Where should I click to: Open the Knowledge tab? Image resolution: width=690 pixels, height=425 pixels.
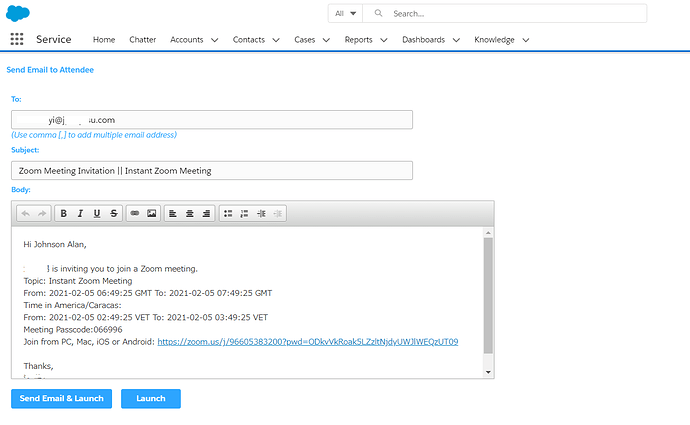click(494, 40)
